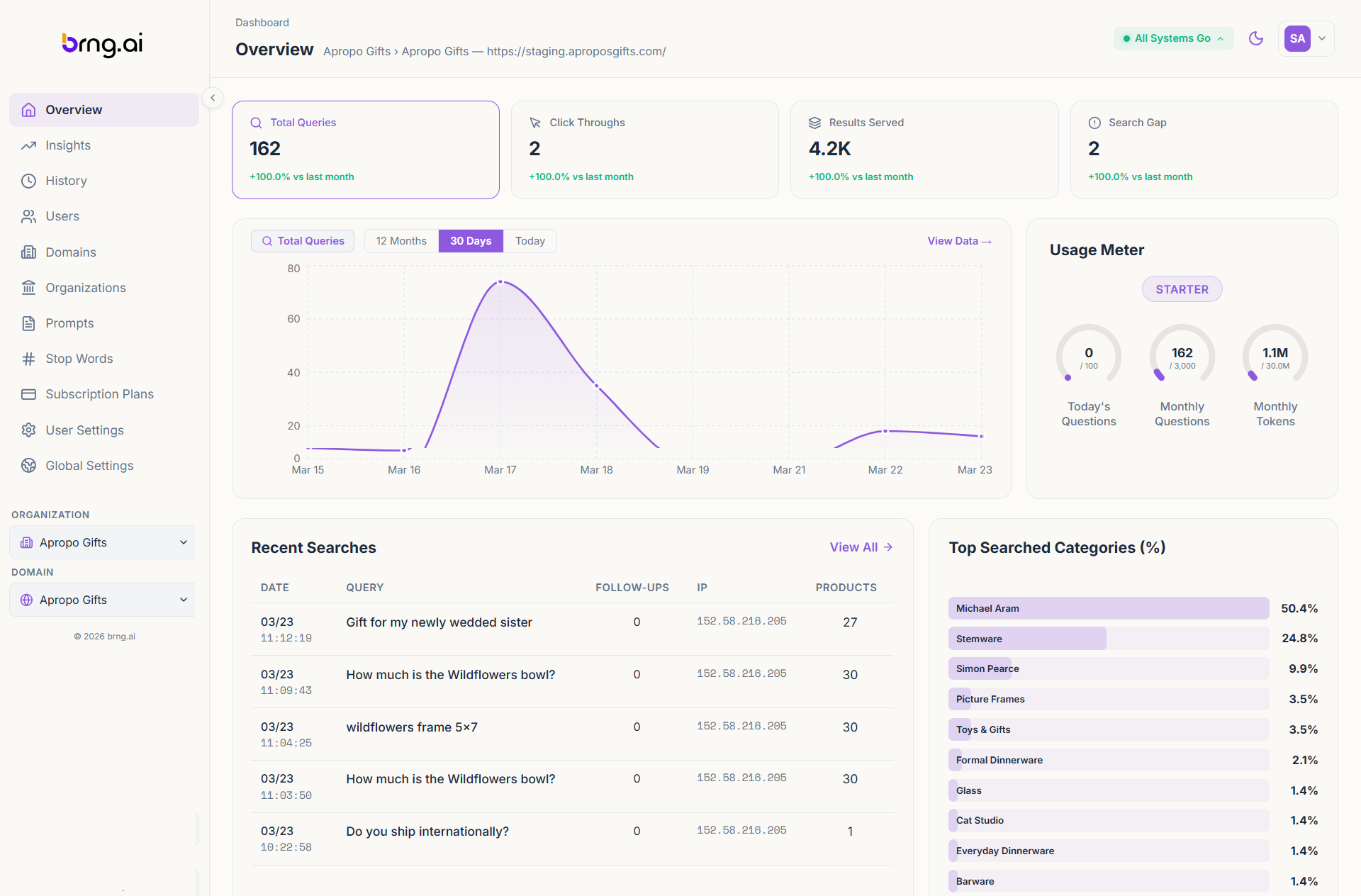Click layers icon on Results Served card

click(814, 123)
